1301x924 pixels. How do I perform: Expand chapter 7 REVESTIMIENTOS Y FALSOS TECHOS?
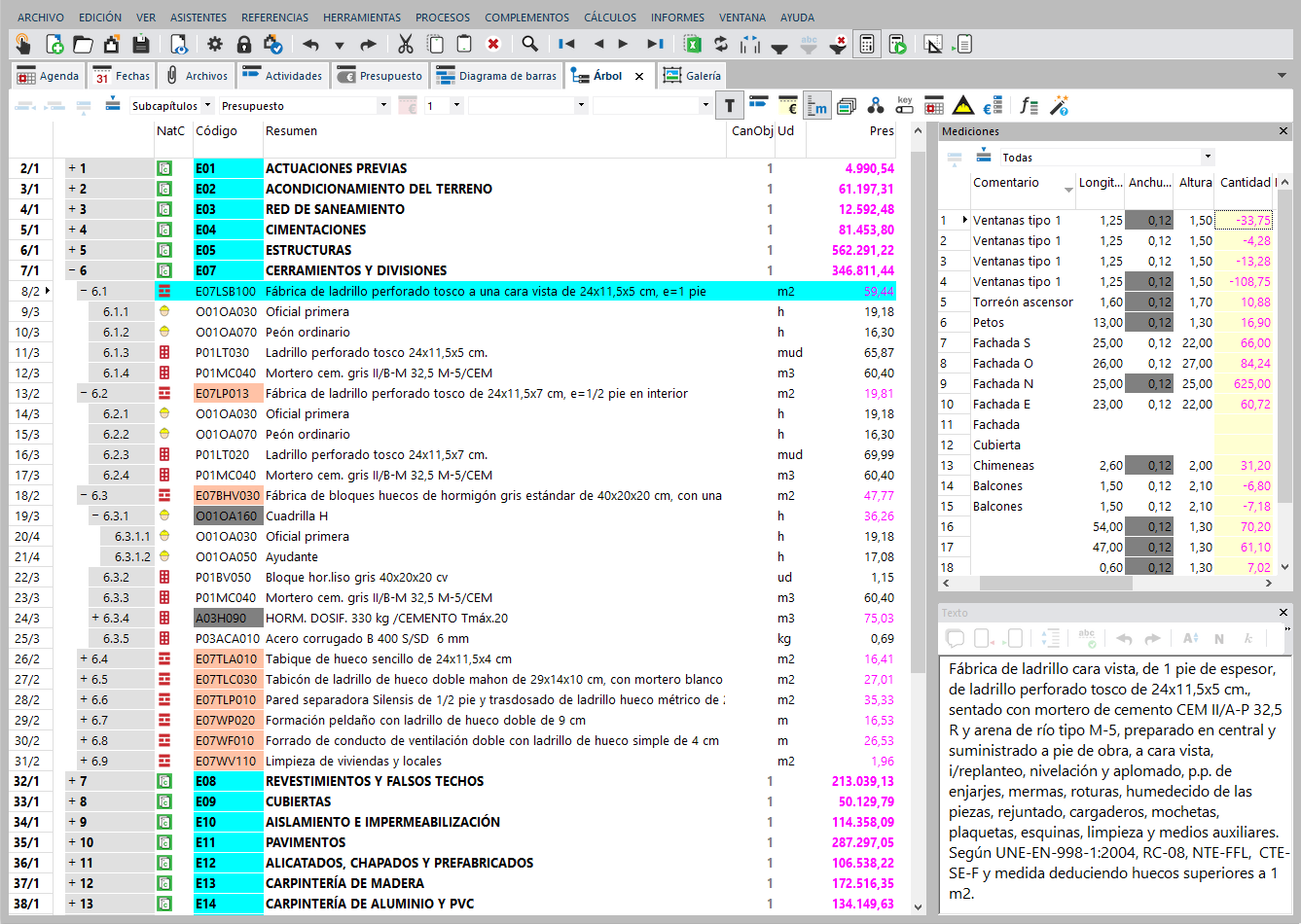pyautogui.click(x=72, y=781)
